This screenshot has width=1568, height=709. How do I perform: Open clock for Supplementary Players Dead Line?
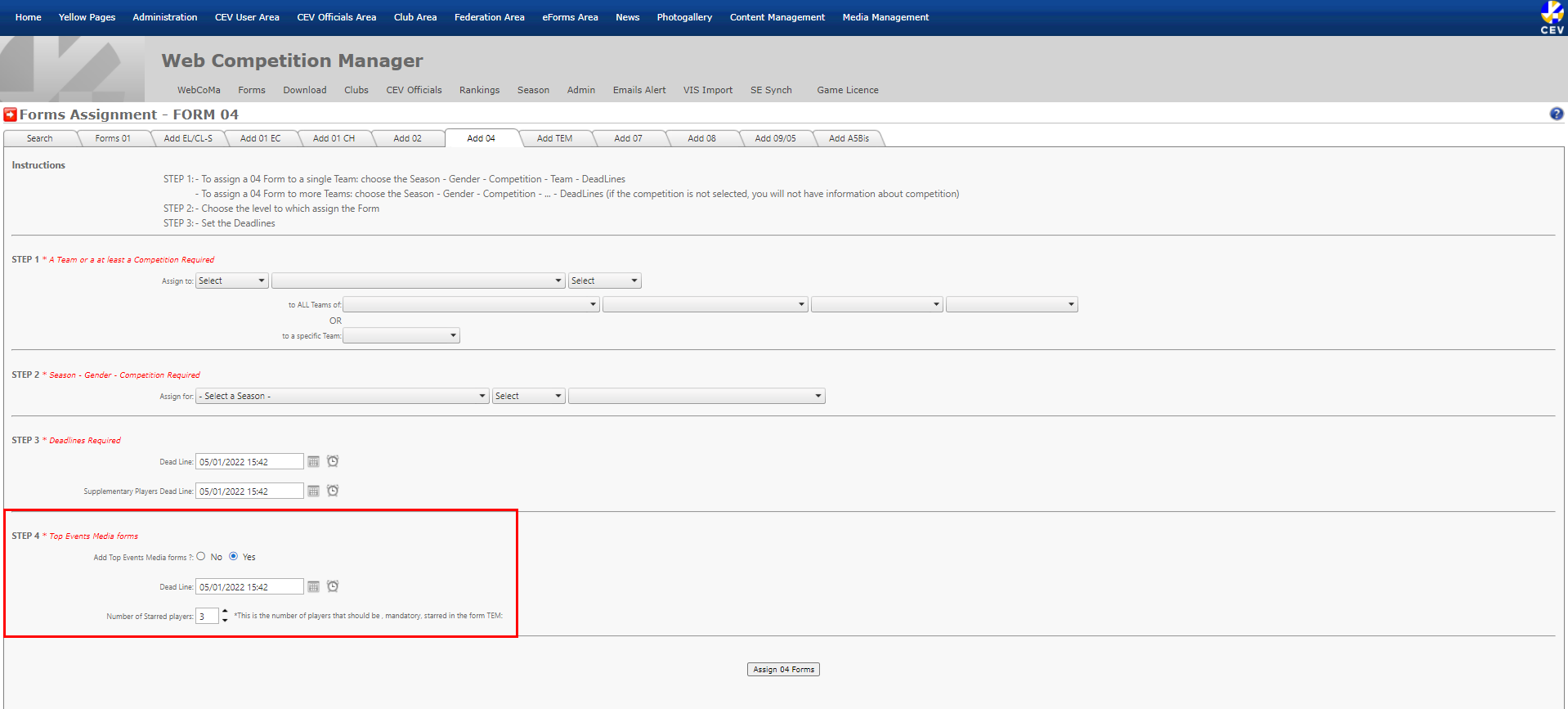(333, 491)
